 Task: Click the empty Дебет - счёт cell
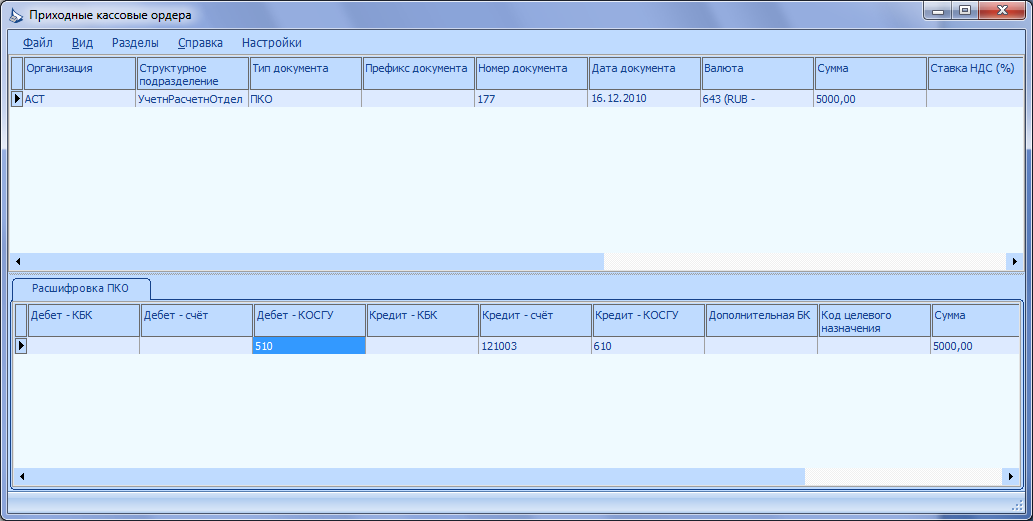coord(196,346)
